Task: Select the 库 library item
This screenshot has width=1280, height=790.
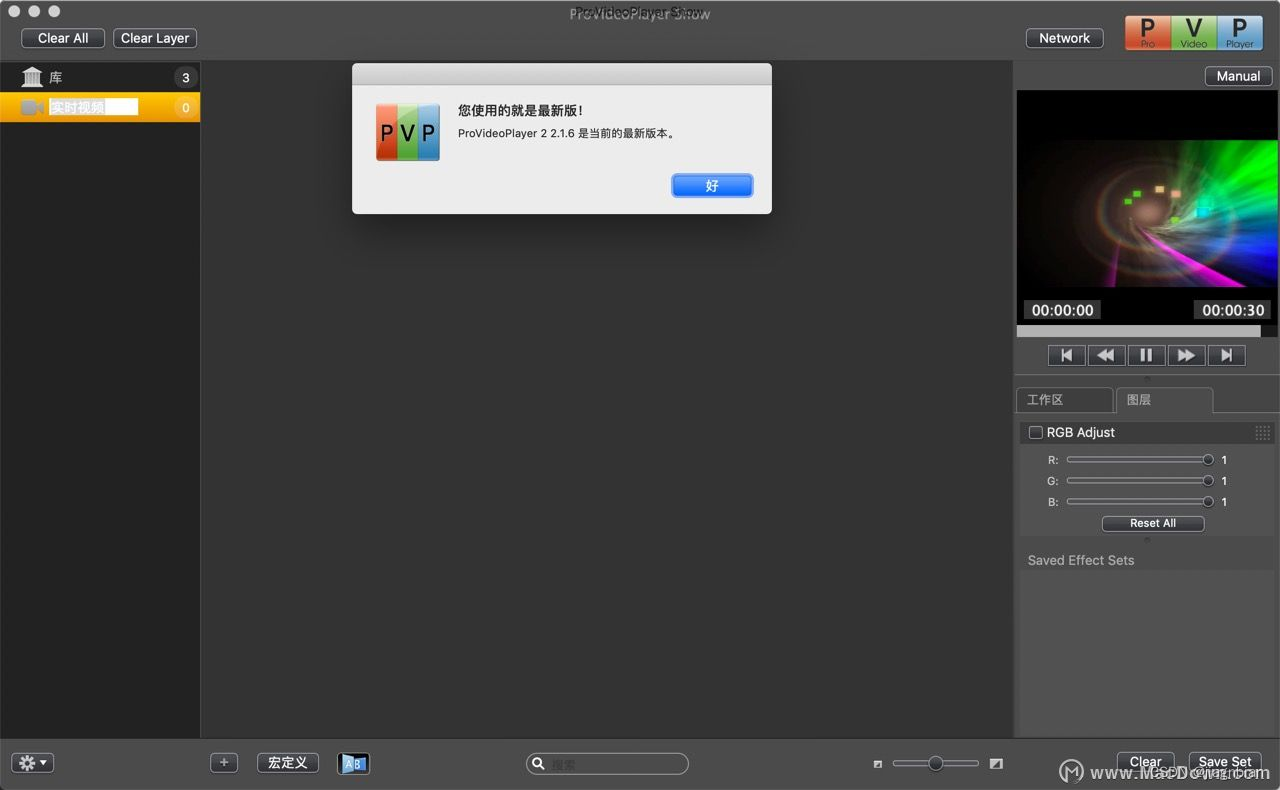Action: [100, 77]
